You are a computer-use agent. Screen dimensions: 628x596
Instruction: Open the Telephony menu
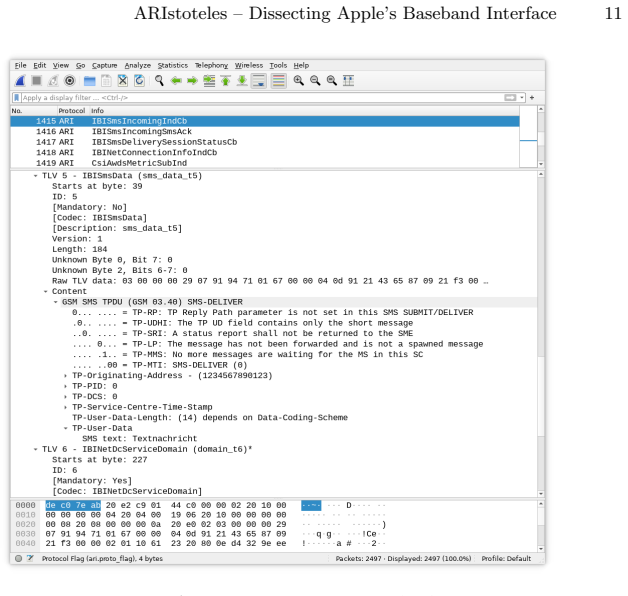click(x=211, y=65)
